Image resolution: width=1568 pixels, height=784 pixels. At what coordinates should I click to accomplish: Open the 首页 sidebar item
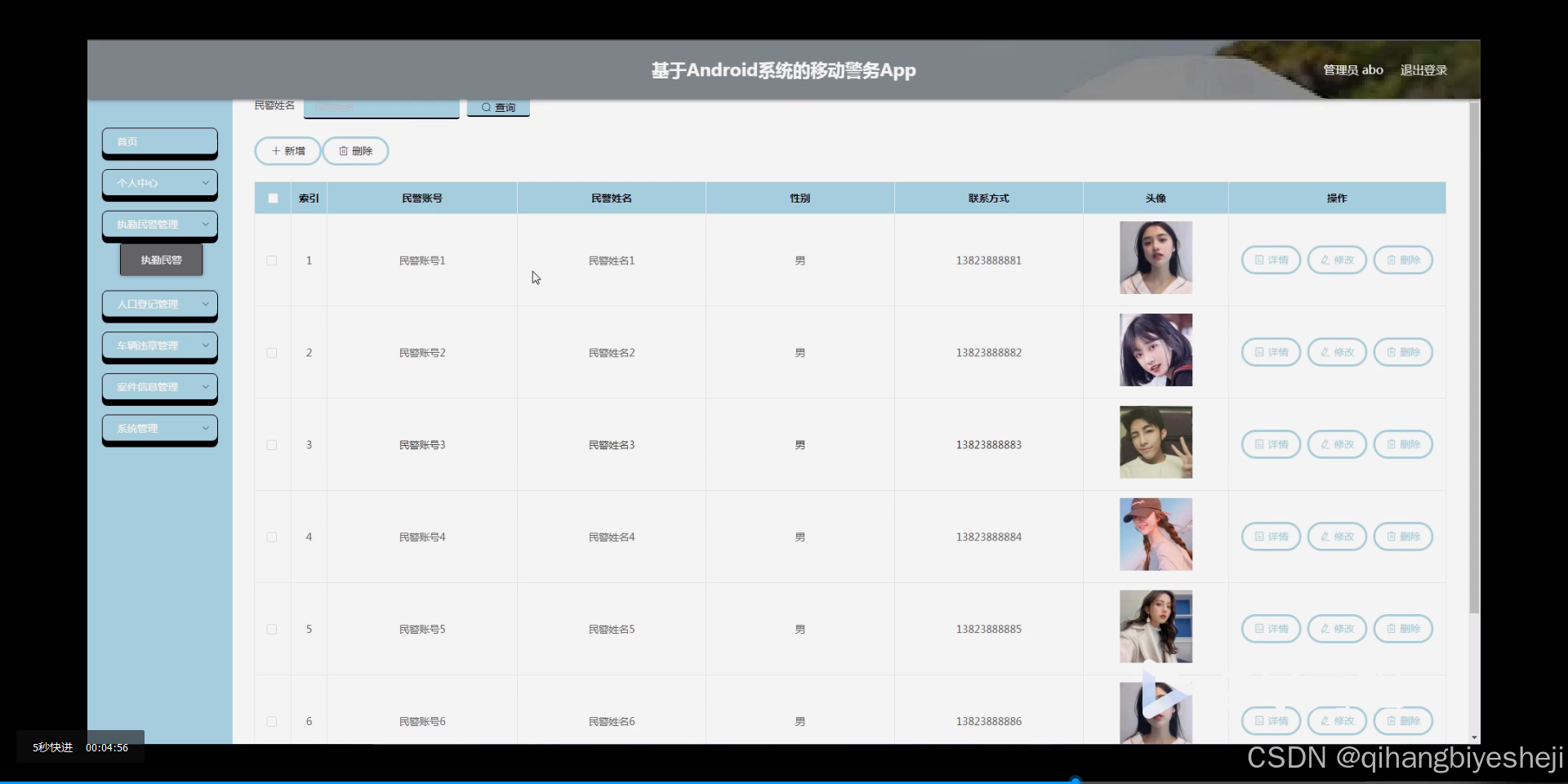click(x=159, y=141)
